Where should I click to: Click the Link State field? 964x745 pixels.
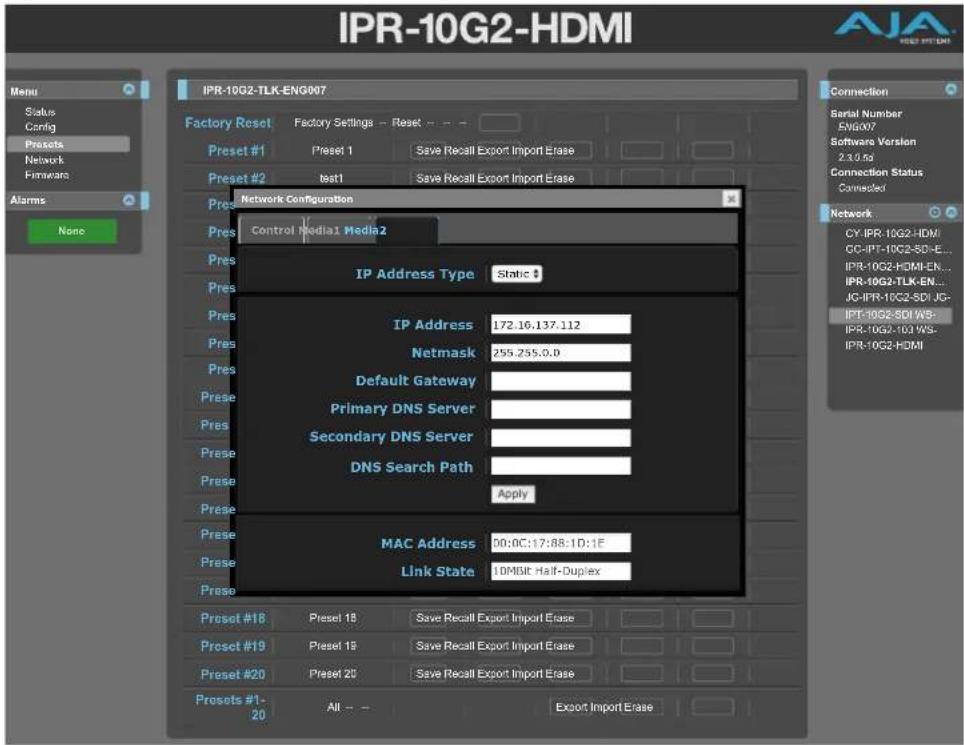pos(561,571)
